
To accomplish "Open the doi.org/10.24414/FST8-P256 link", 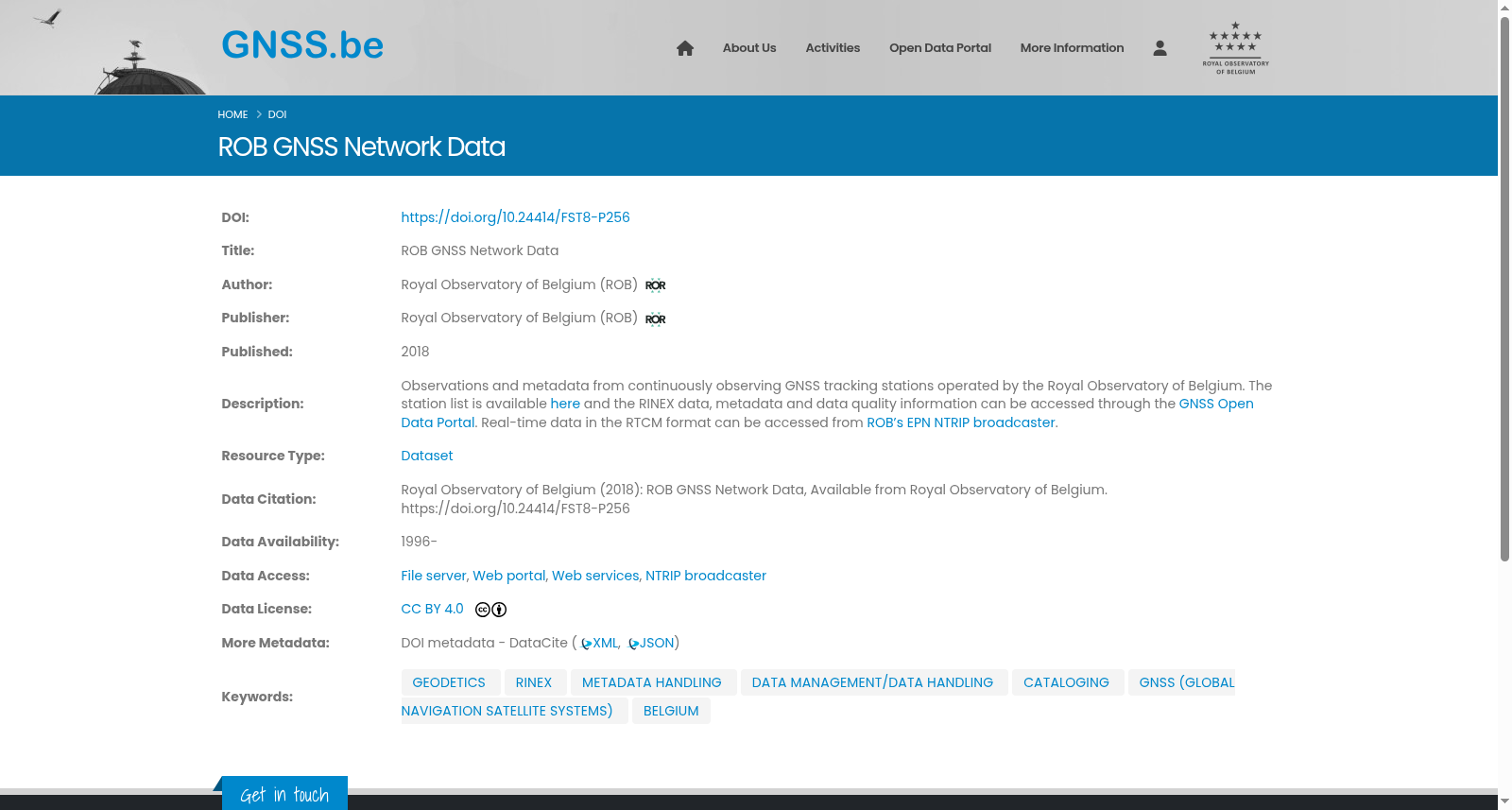I will [x=515, y=217].
